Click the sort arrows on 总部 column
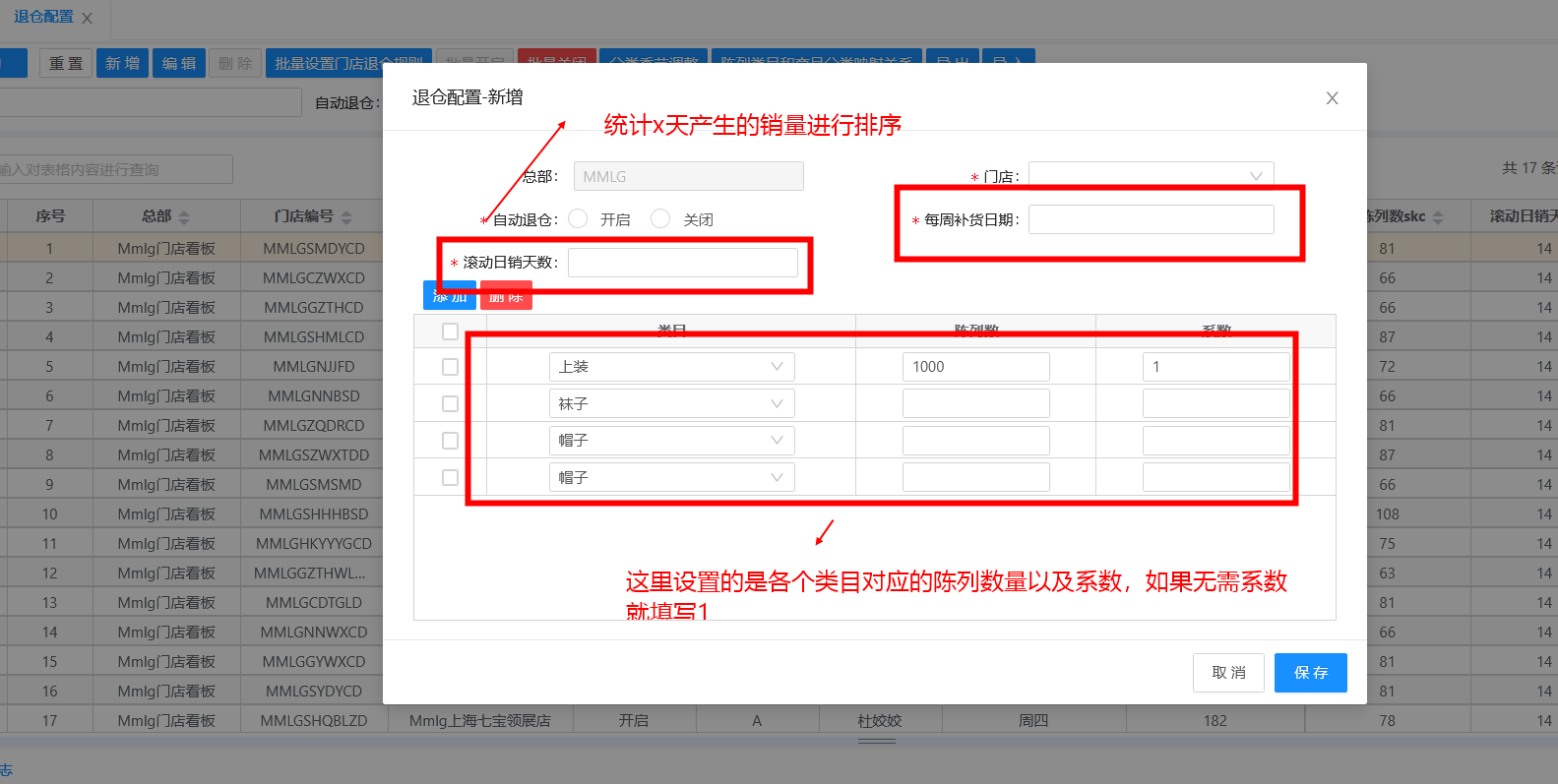The image size is (1558, 784). [184, 217]
